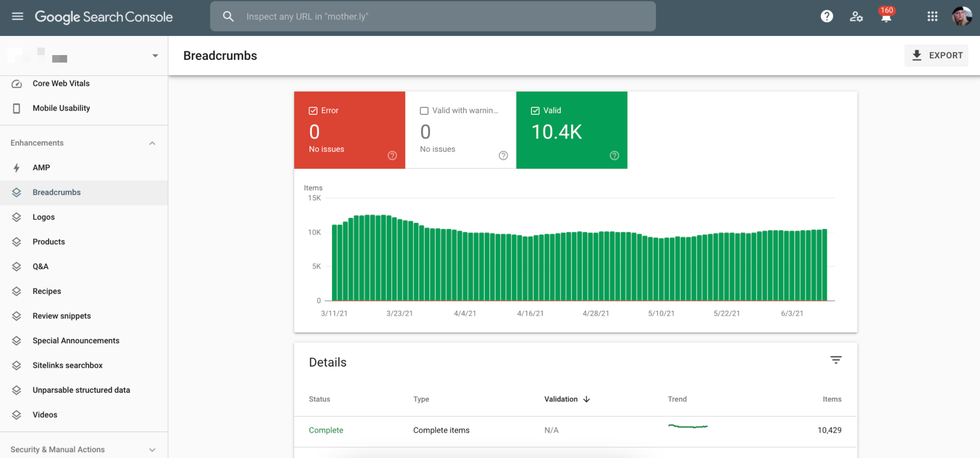Uncheck the Valid checkbox
The image size is (980, 458).
[535, 111]
